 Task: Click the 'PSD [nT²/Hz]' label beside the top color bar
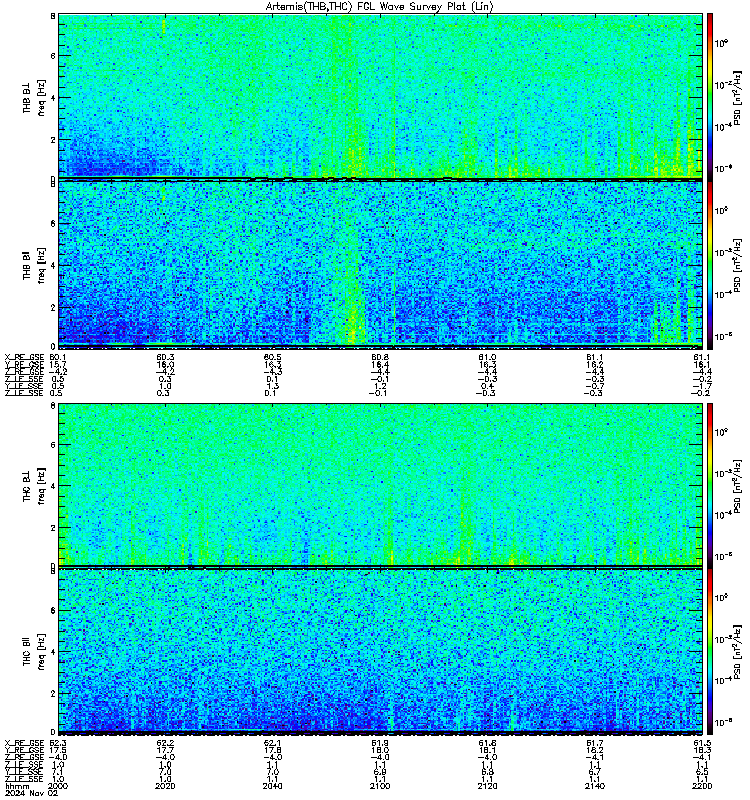[x=738, y=96]
